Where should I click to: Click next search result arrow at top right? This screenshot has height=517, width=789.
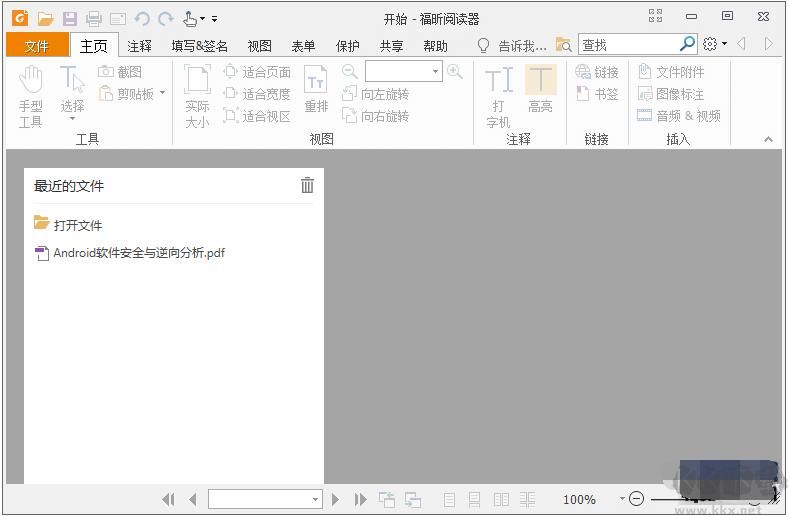pyautogui.click(x=768, y=44)
